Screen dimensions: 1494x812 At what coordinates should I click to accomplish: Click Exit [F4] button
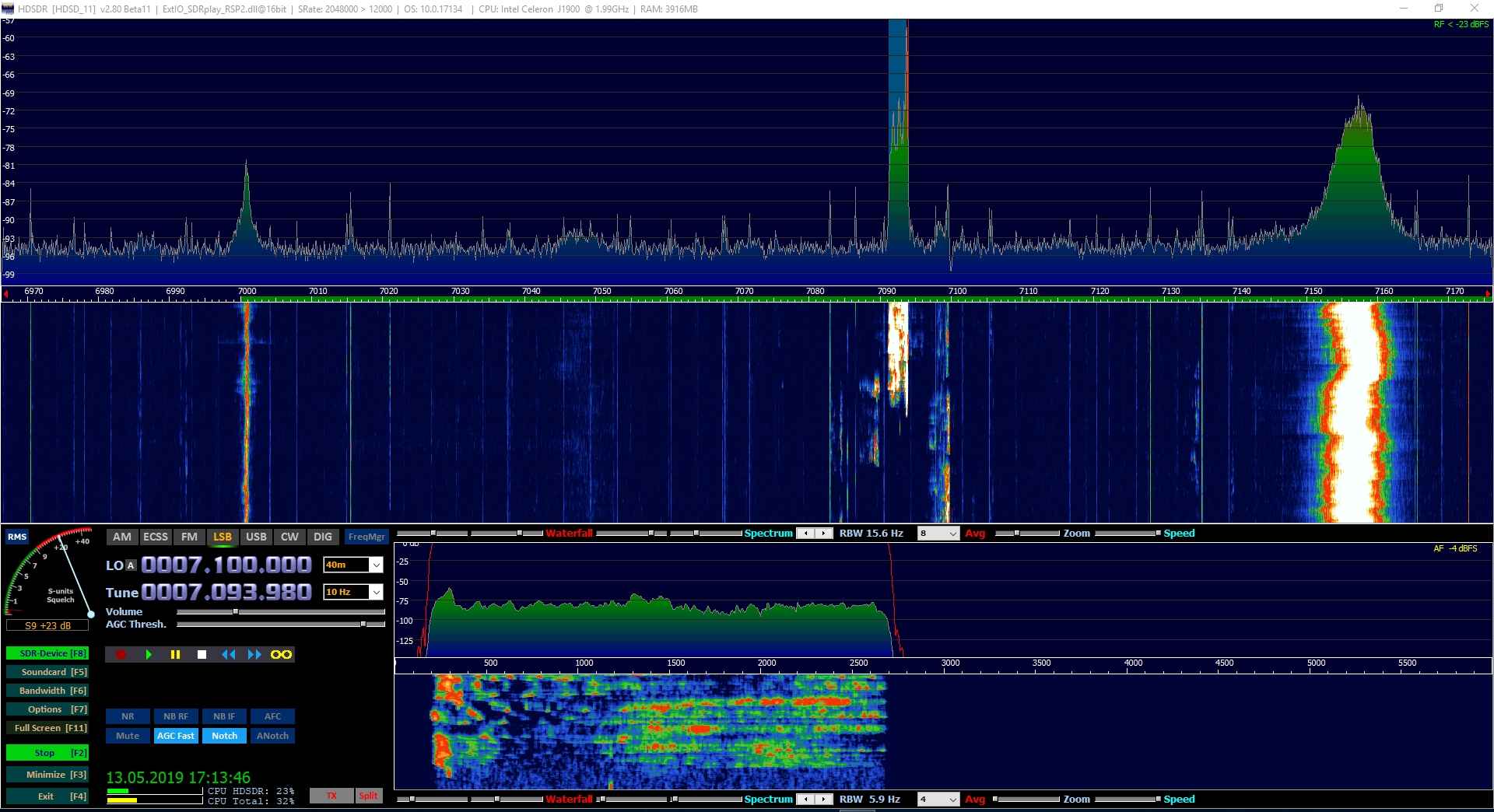(47, 796)
